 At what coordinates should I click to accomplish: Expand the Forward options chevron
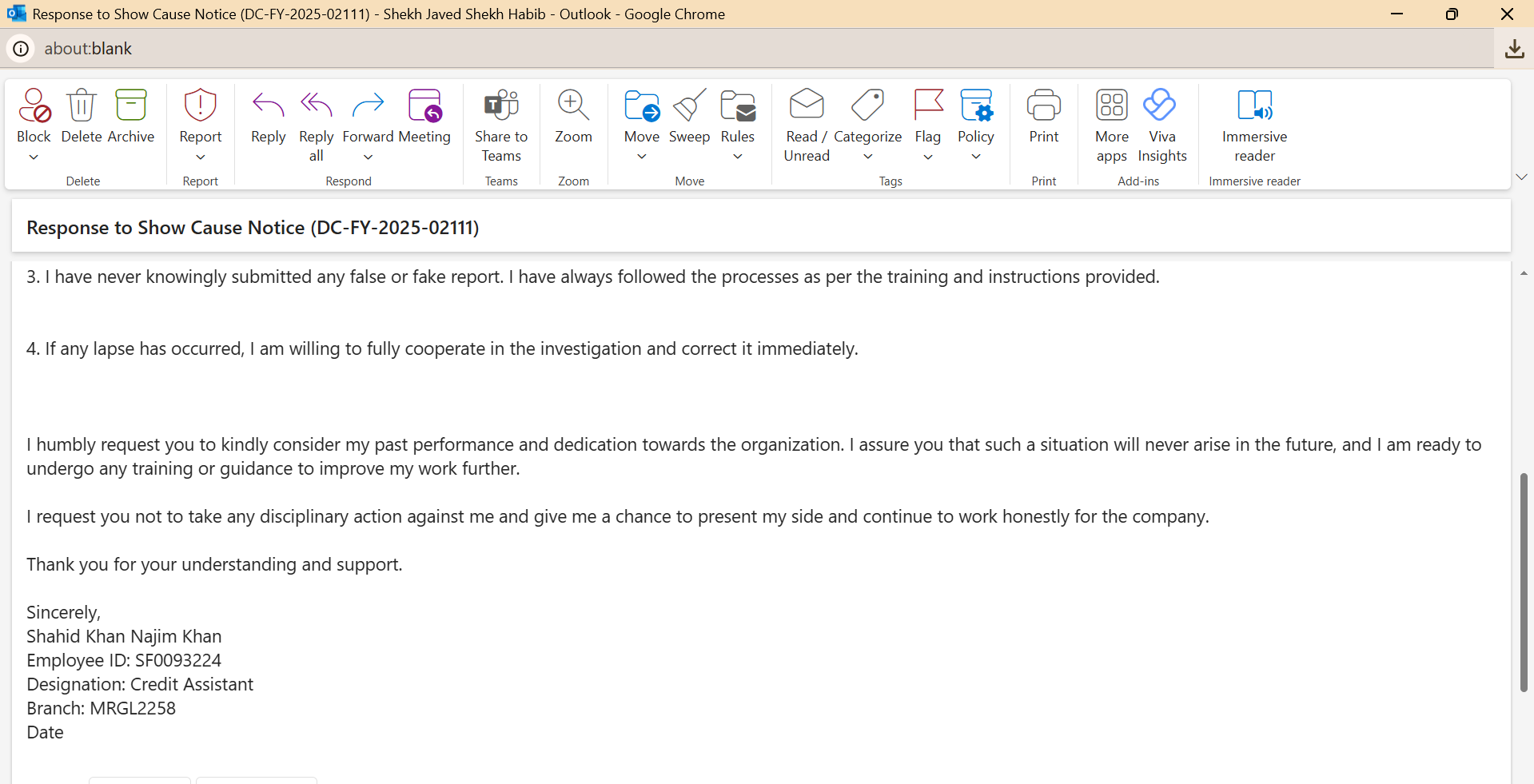pyautogui.click(x=368, y=157)
